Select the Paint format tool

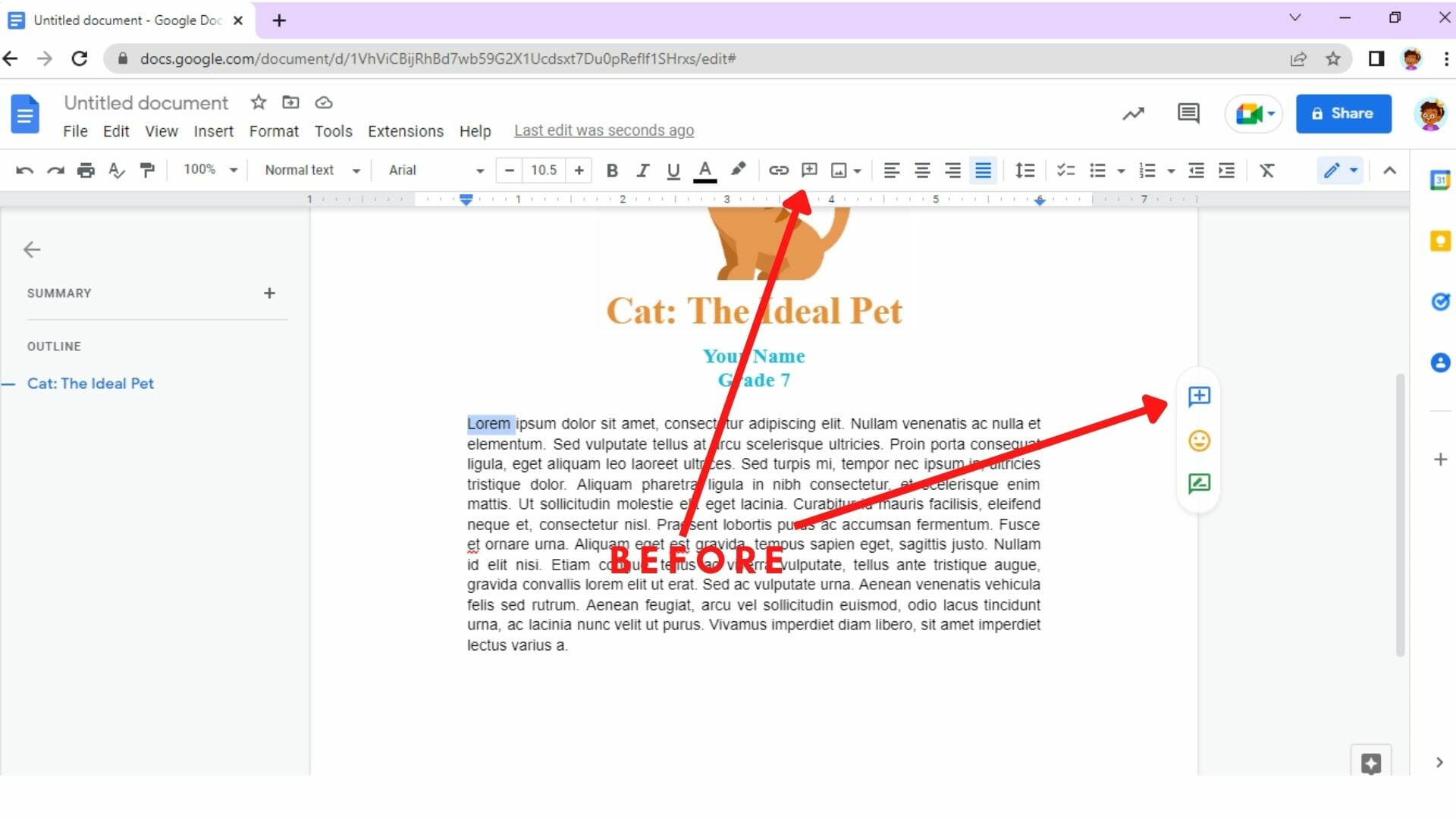pos(147,171)
